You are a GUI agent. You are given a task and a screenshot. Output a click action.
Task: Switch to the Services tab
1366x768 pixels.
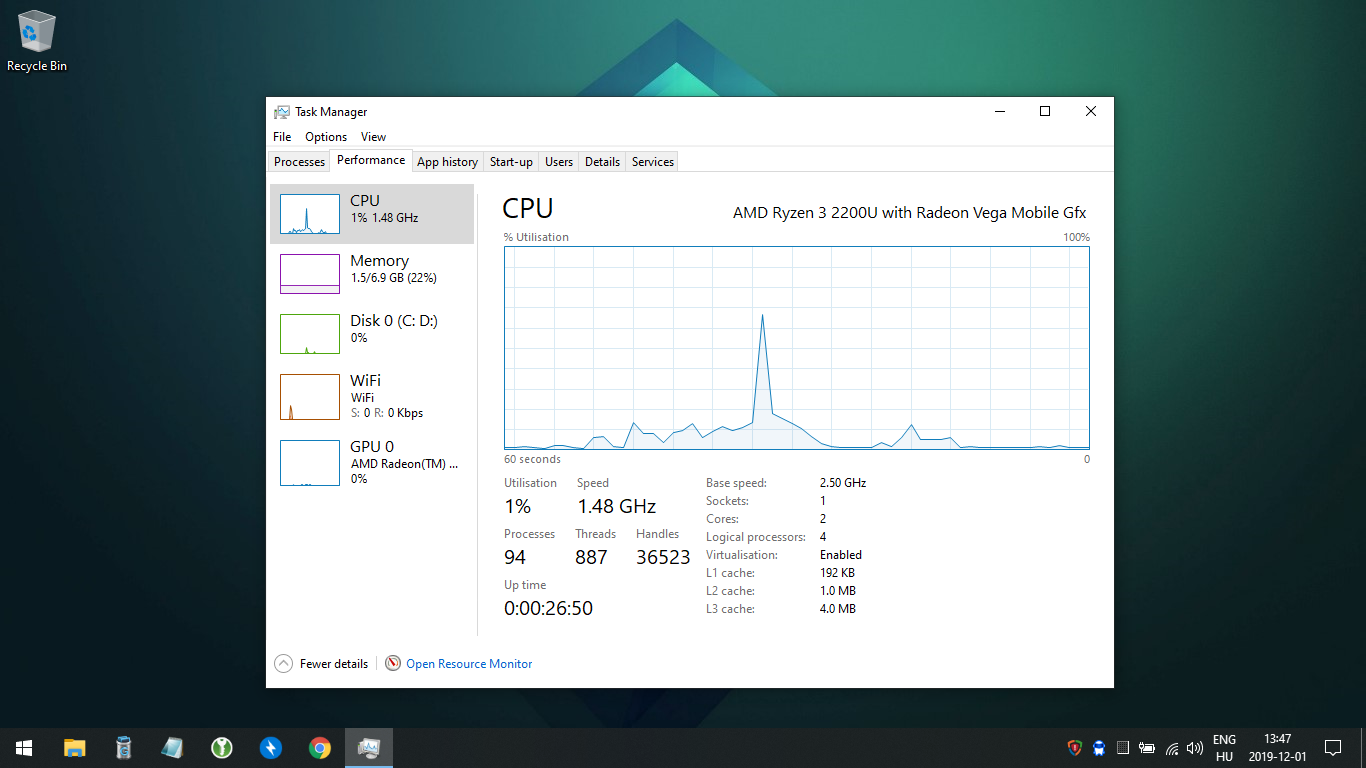(653, 162)
